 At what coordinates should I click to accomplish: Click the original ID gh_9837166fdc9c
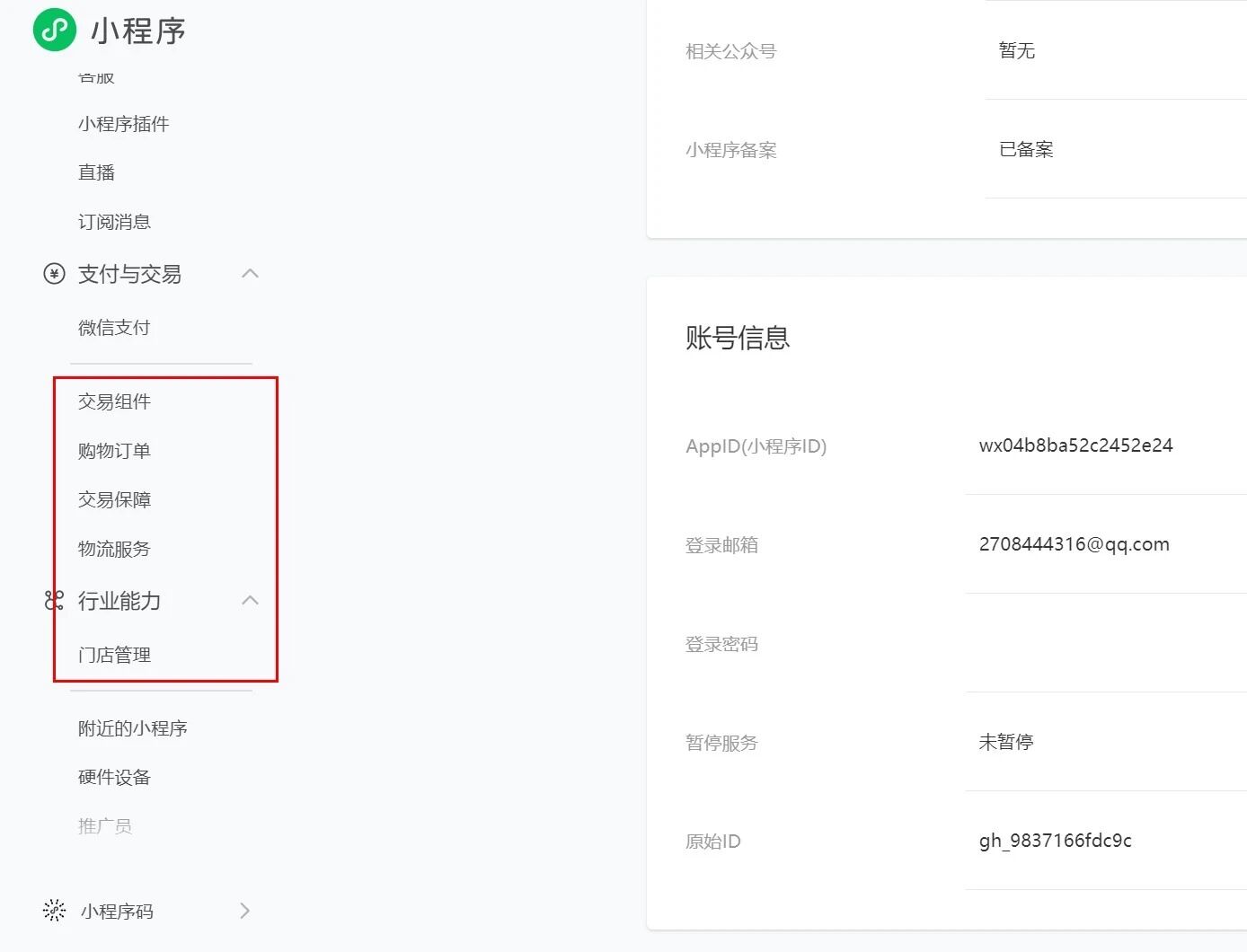tap(1055, 841)
